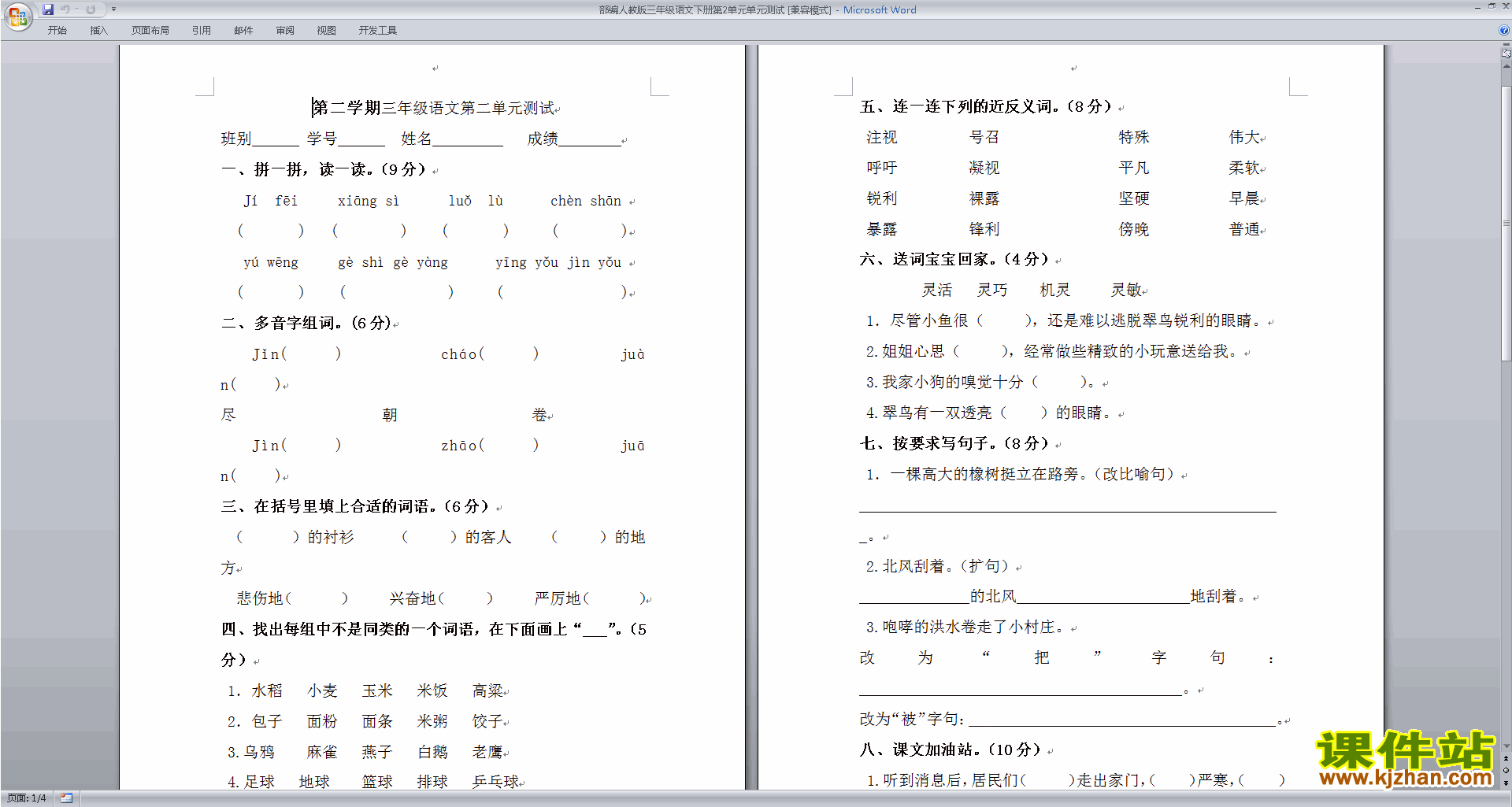Click the word 特殊

tap(1134, 137)
